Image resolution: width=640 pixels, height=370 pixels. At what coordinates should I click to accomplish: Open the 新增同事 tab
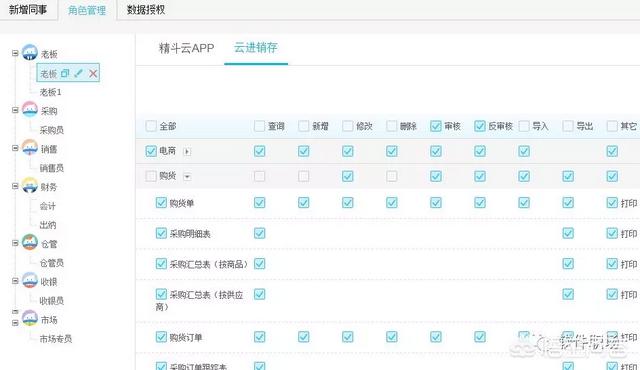tap(28, 9)
